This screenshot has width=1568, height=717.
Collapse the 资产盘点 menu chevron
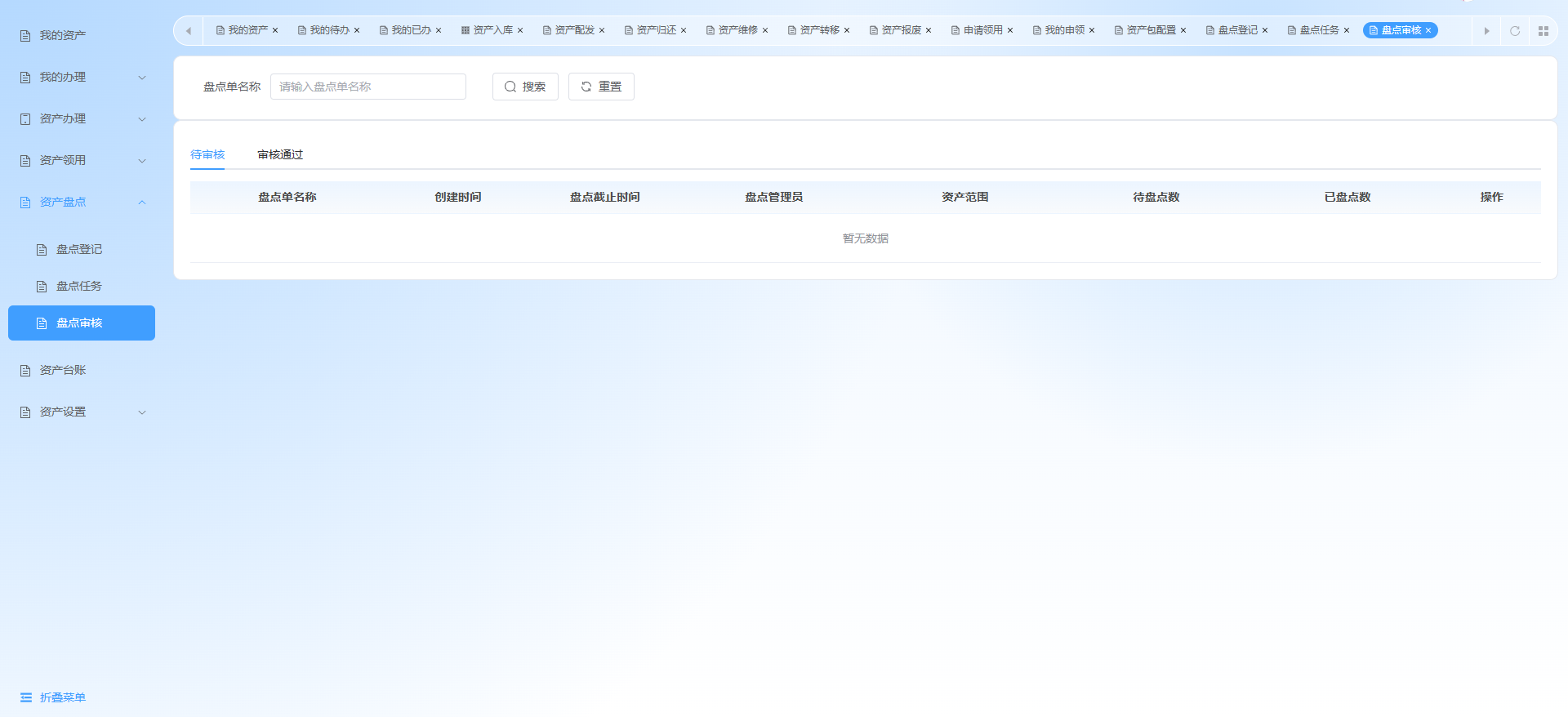point(142,203)
